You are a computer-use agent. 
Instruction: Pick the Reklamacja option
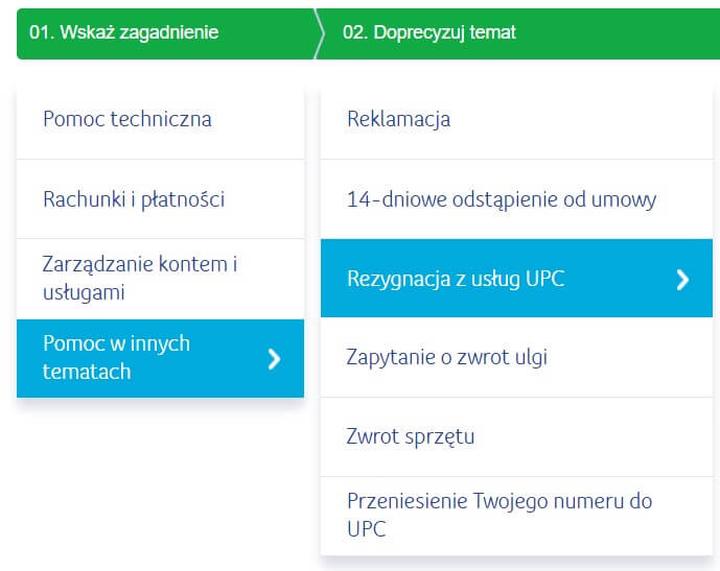516,120
